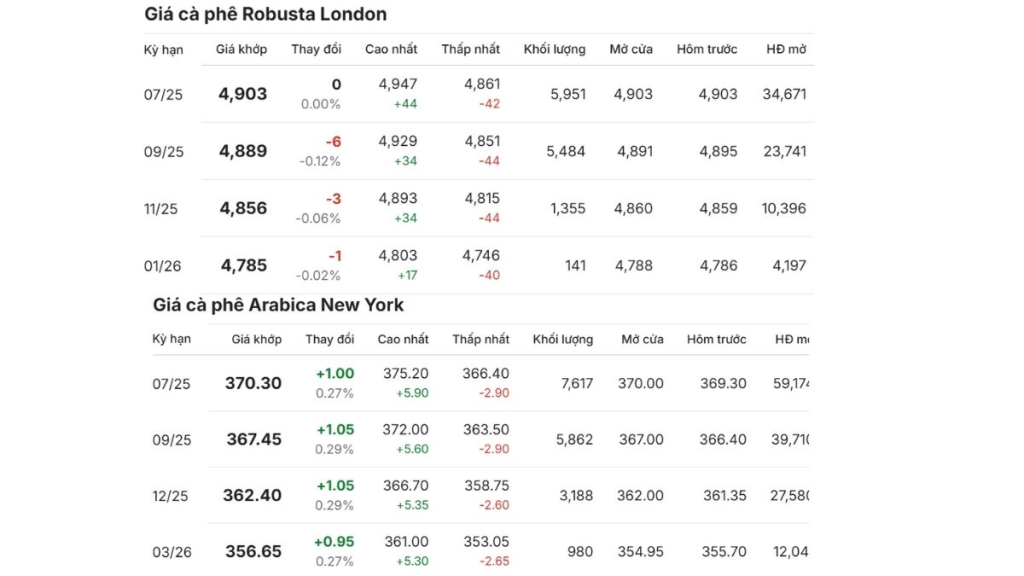Click HĐ mở header in Robusta table

pos(786,49)
